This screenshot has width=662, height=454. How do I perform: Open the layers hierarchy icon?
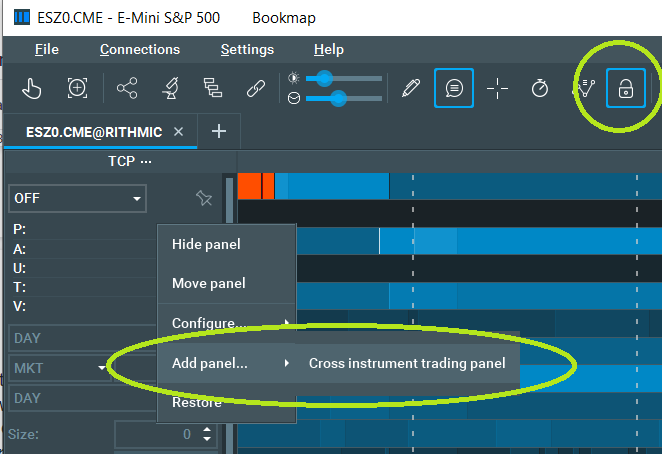213,88
